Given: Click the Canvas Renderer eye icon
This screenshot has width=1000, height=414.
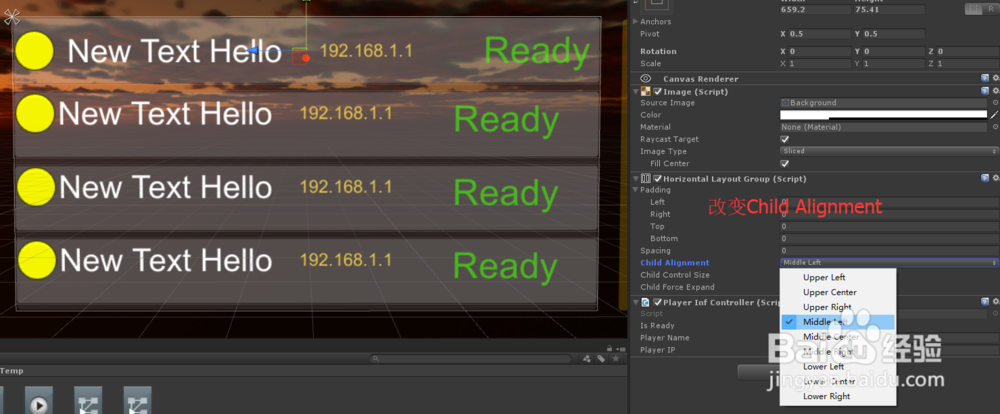Looking at the screenshot, I should pyautogui.click(x=645, y=78).
